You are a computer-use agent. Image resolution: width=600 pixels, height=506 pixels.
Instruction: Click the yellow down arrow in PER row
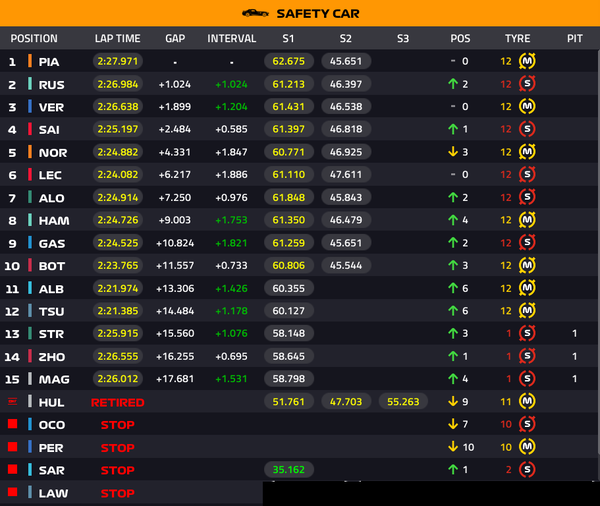coord(453,447)
